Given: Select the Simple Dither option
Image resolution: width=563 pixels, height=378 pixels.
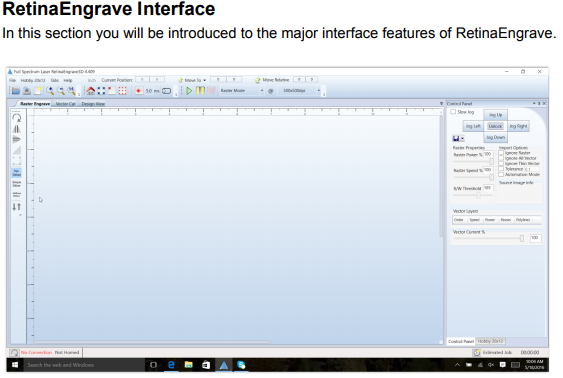Looking at the screenshot, I should click(17, 184).
